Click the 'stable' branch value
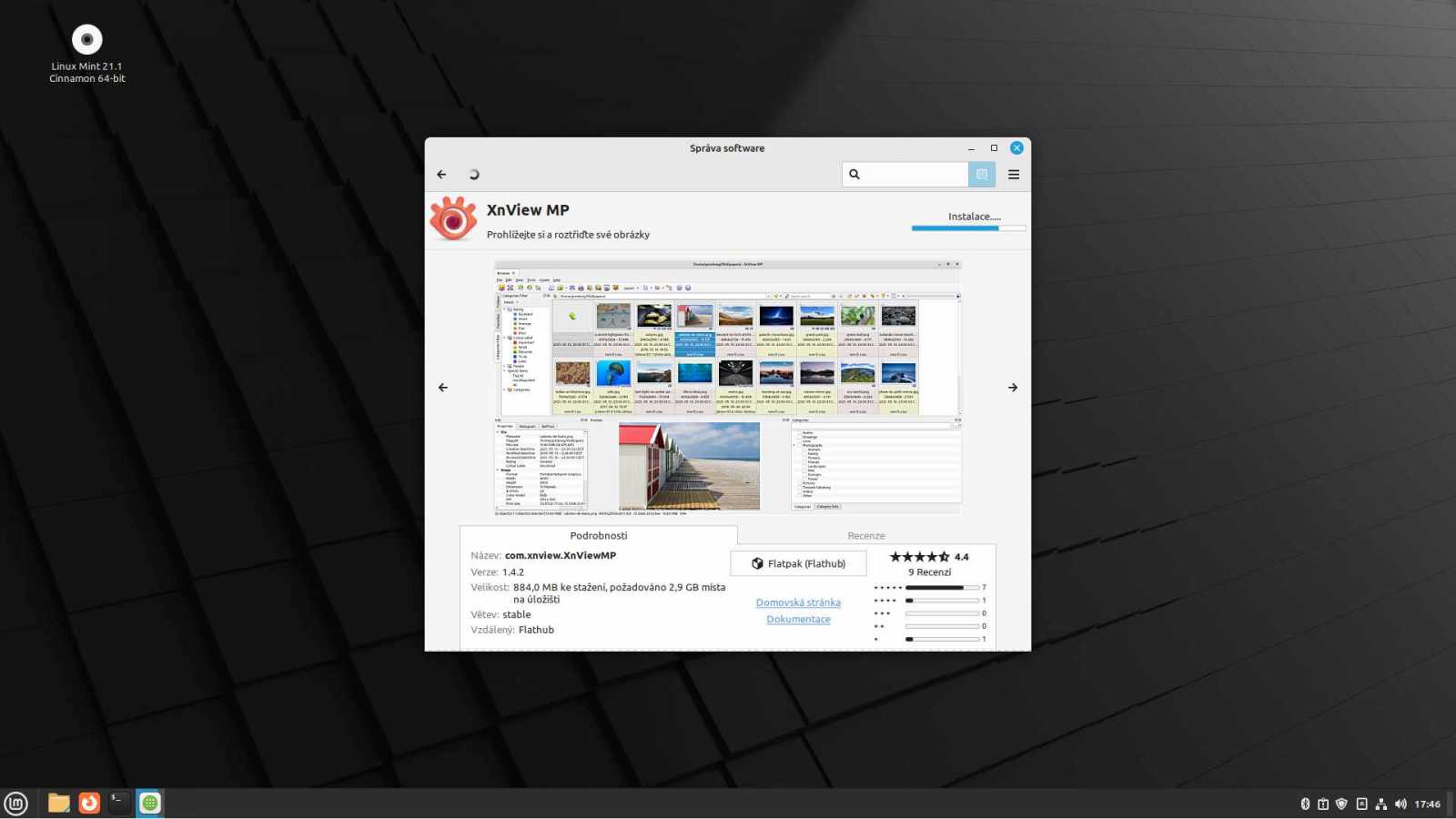Image resolution: width=1456 pixels, height=819 pixels. (x=517, y=615)
